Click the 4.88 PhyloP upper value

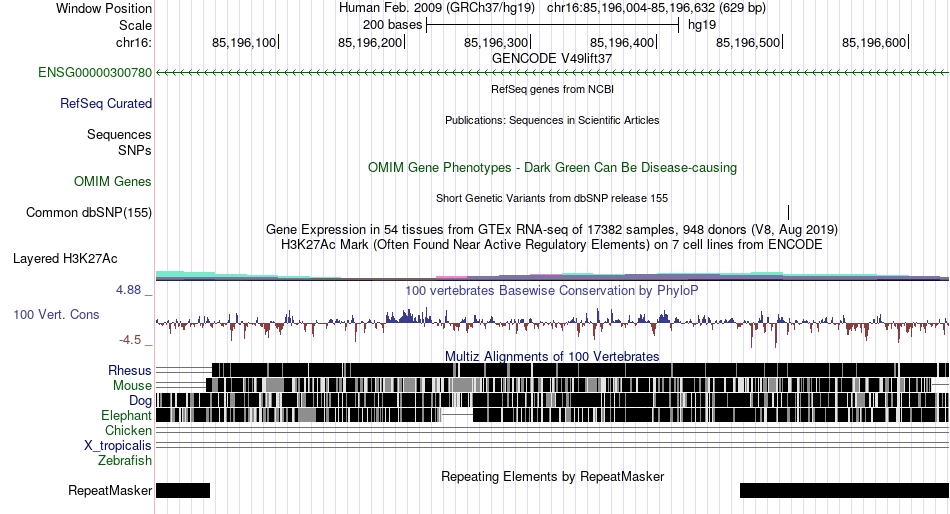(128, 290)
